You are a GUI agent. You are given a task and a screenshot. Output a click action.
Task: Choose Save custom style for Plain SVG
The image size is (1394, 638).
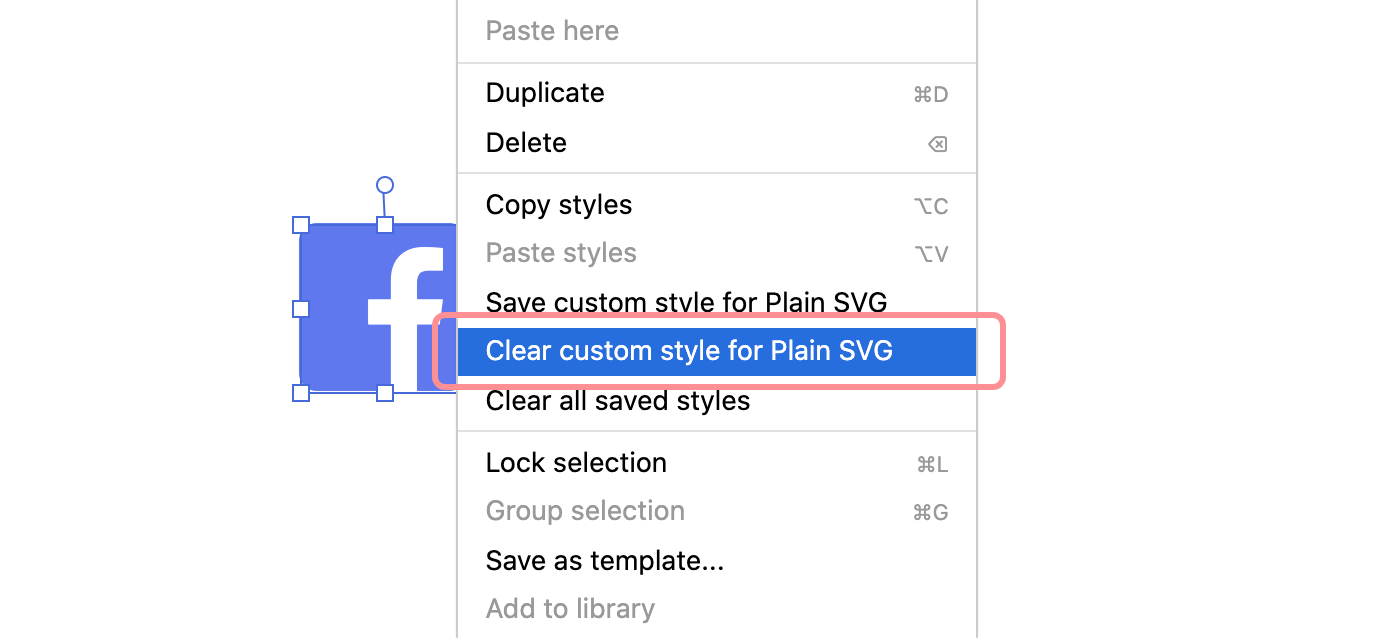coord(685,302)
